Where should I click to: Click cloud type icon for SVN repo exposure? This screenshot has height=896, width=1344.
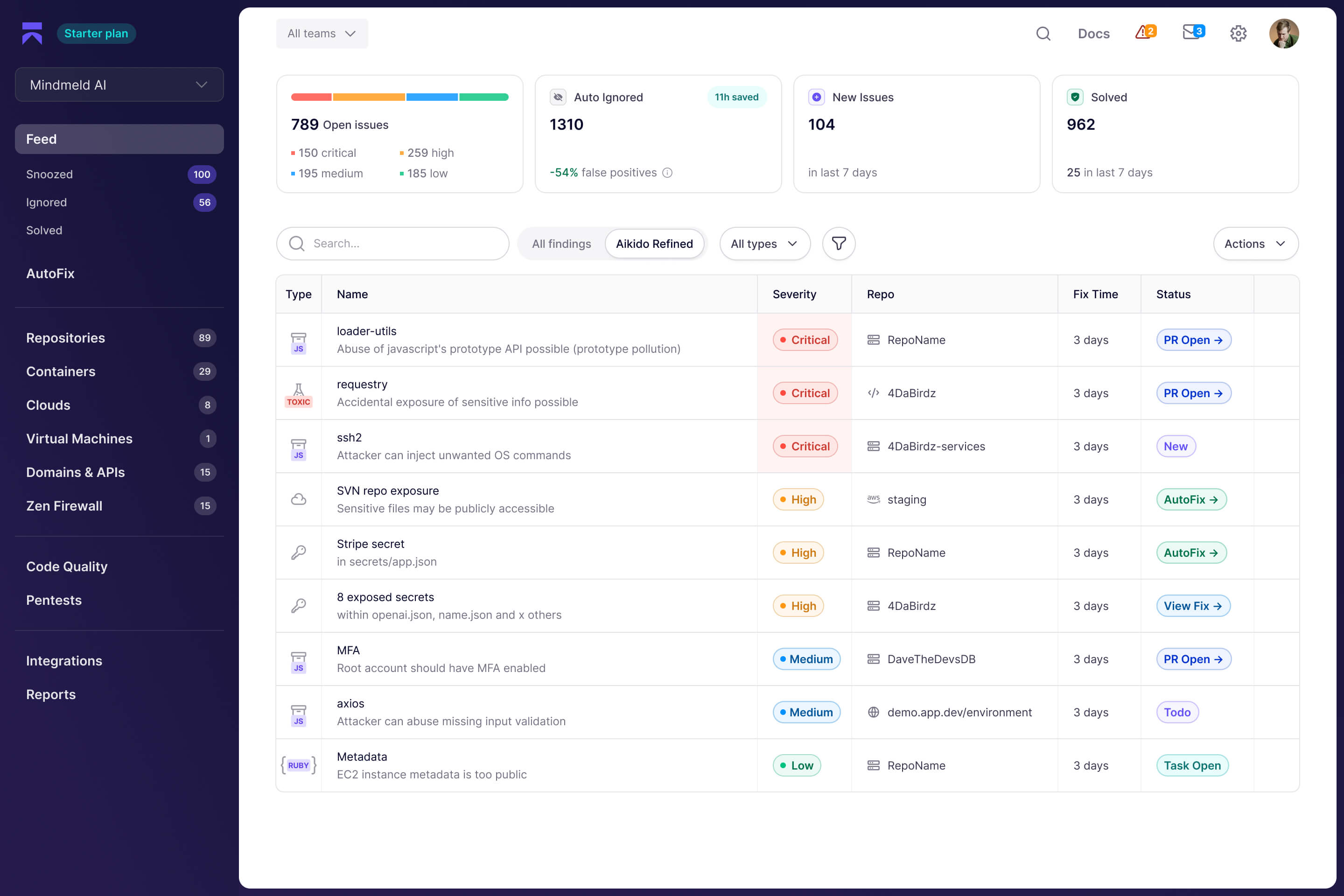[298, 499]
